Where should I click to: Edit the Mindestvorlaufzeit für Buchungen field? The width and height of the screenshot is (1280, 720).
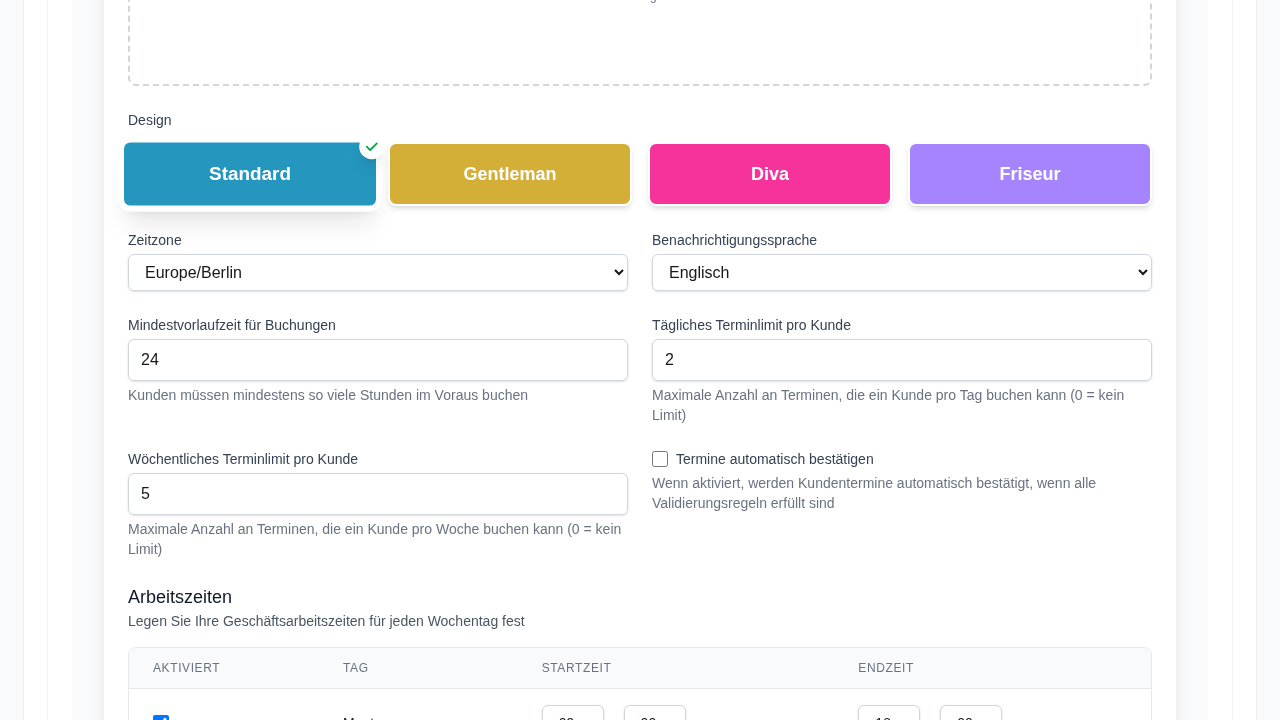click(x=378, y=360)
